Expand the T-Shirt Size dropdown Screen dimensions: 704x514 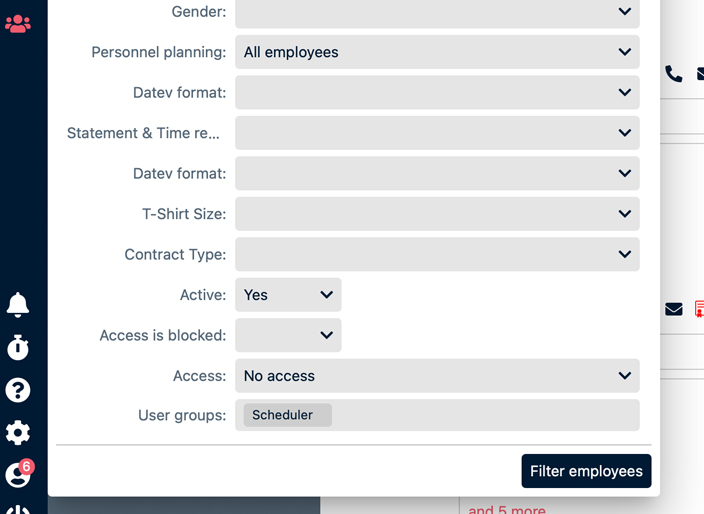pyautogui.click(x=437, y=214)
